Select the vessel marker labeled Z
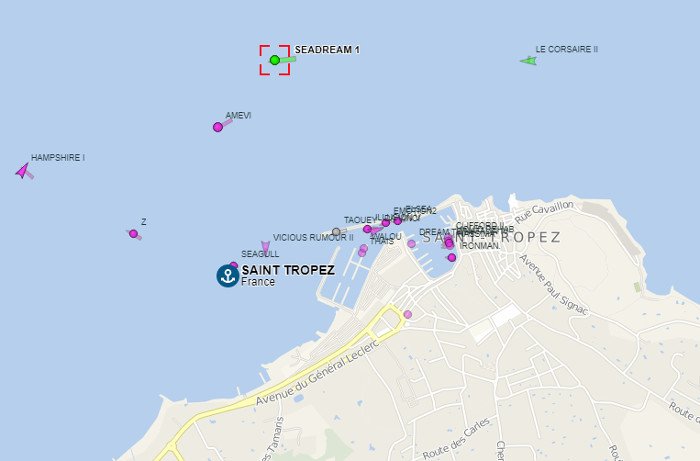This screenshot has height=461, width=700. [x=133, y=233]
